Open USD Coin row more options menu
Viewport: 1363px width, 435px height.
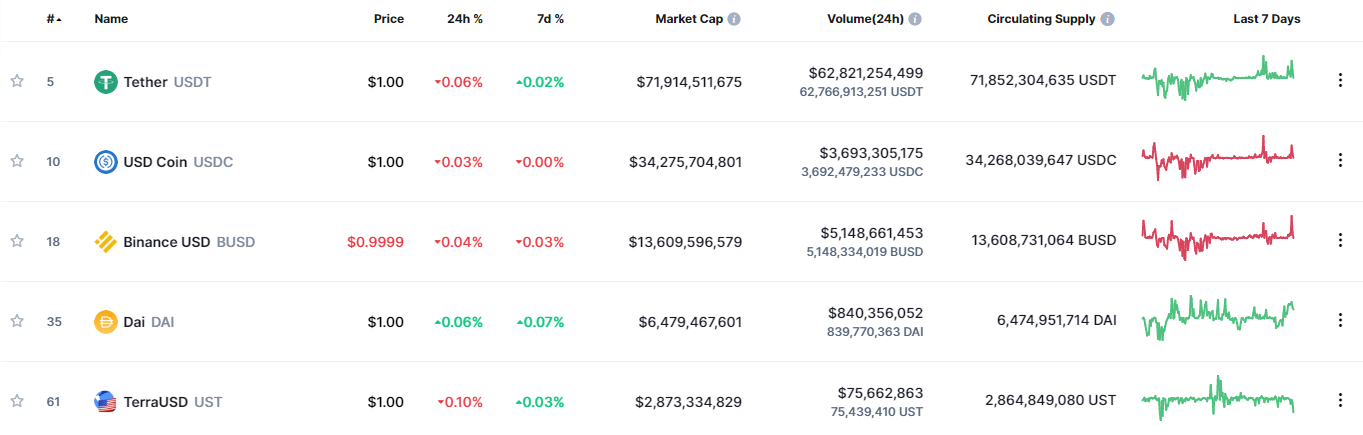point(1340,161)
